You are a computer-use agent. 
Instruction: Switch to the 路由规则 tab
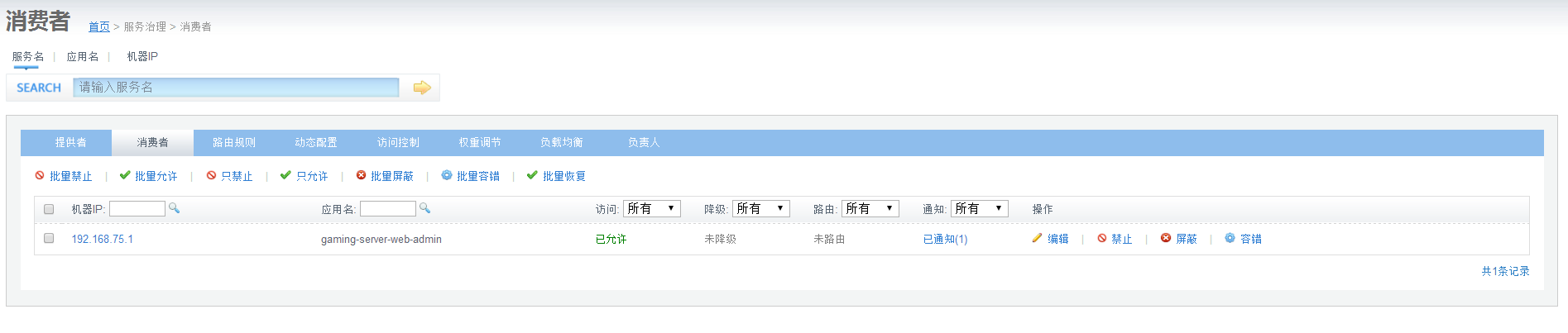234,142
